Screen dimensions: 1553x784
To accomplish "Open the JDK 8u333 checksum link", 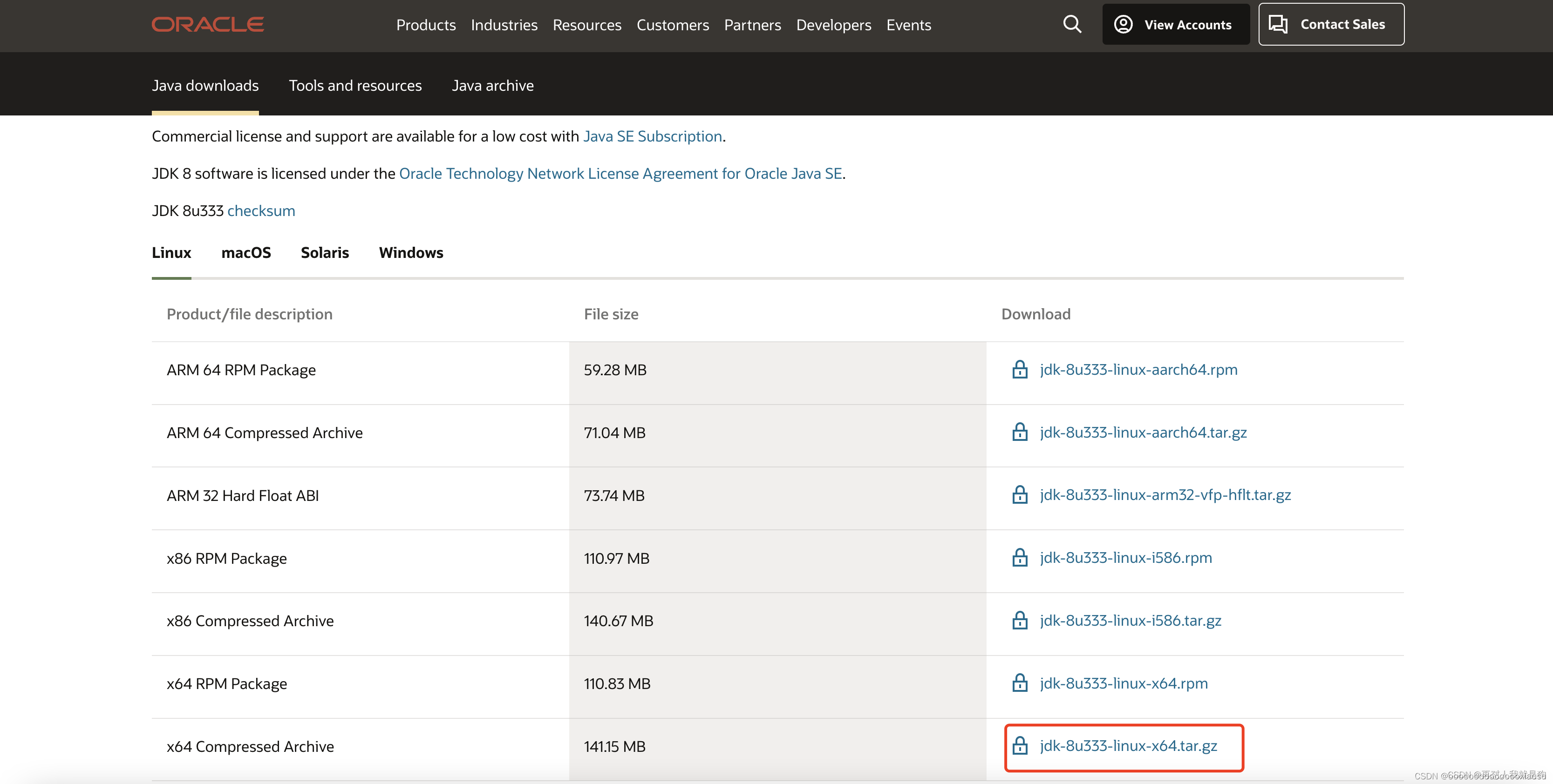I will click(x=261, y=211).
